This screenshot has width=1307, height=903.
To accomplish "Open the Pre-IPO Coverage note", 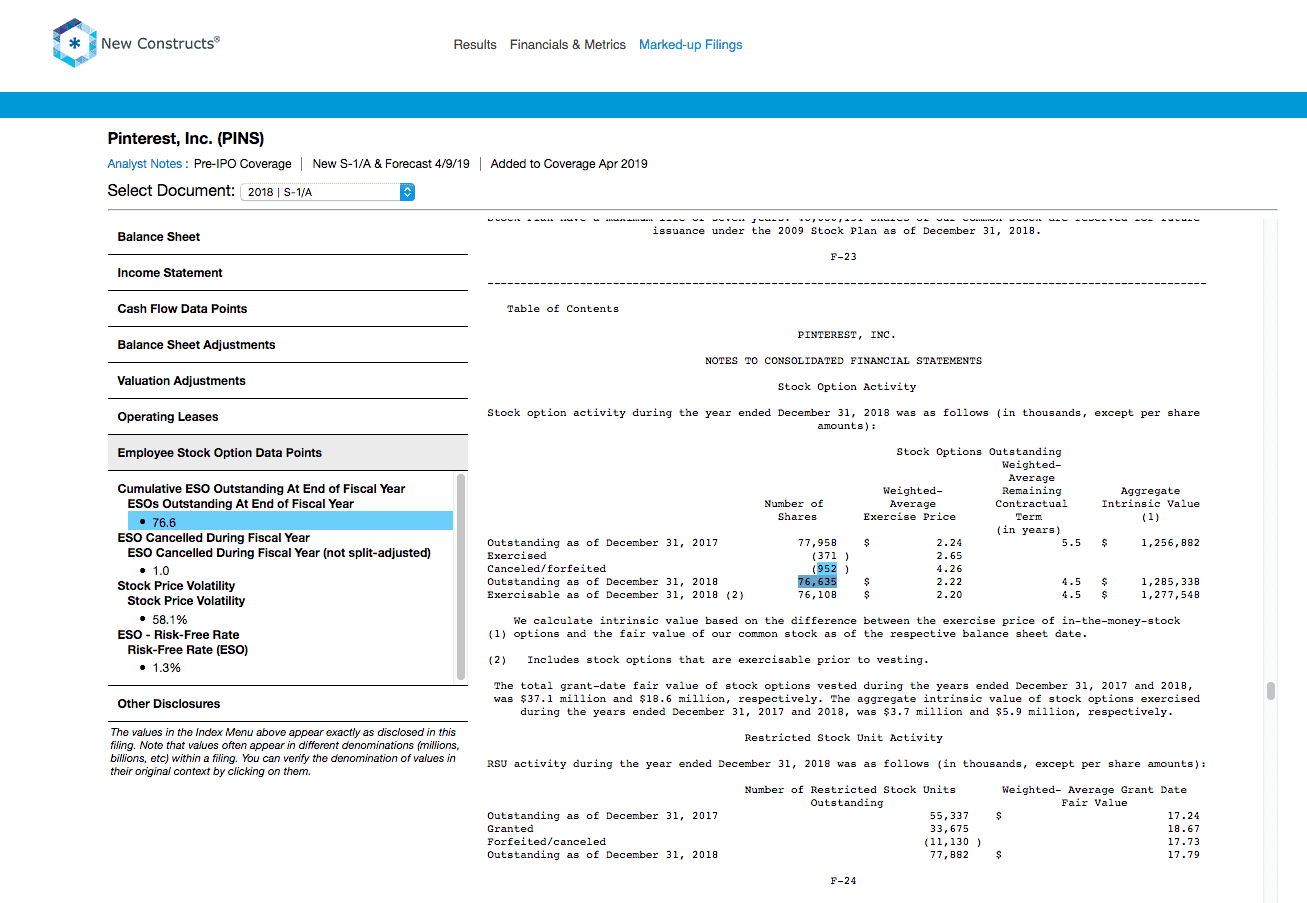I will point(243,164).
